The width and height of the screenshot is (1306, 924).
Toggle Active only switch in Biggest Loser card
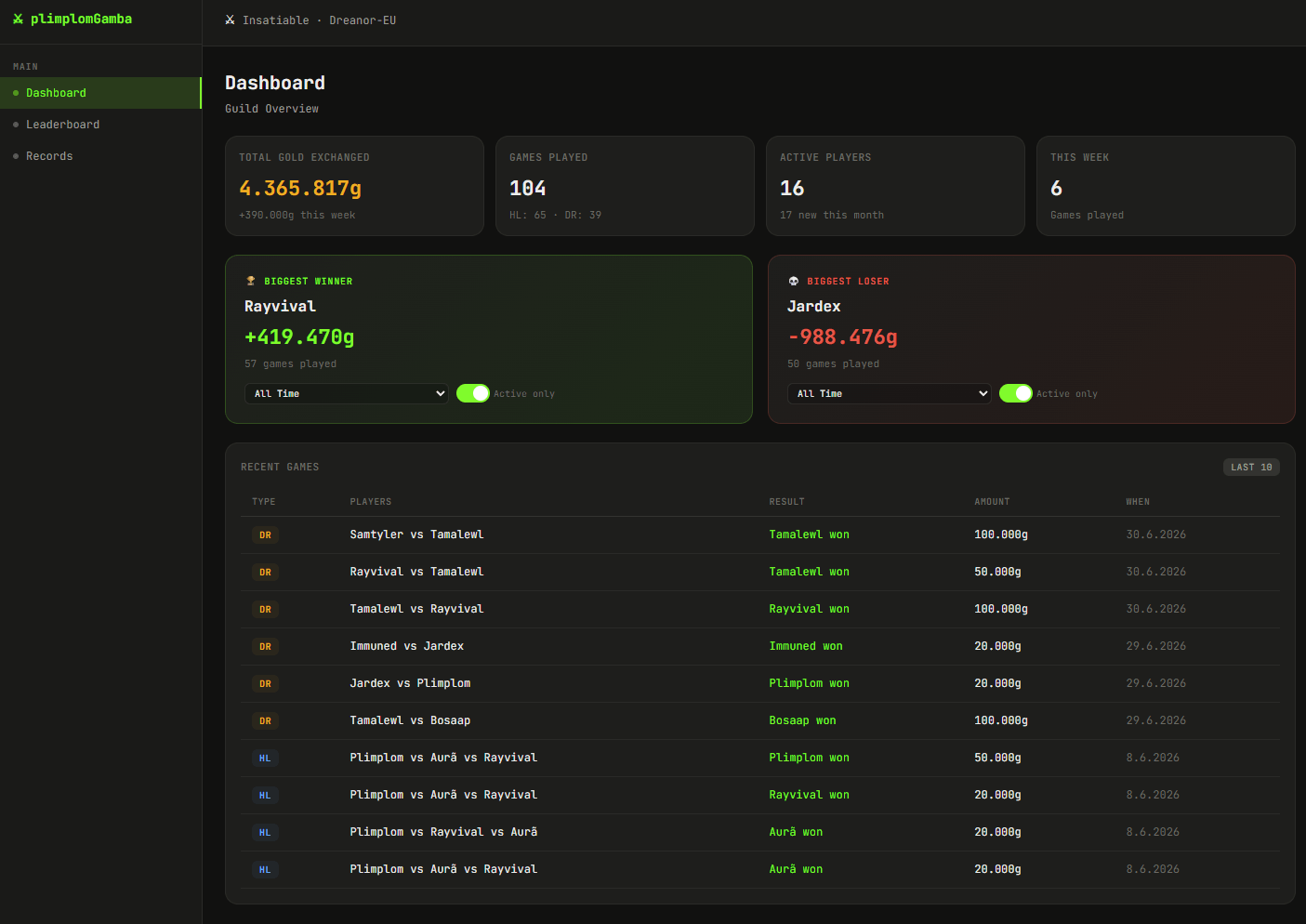[x=1016, y=393]
